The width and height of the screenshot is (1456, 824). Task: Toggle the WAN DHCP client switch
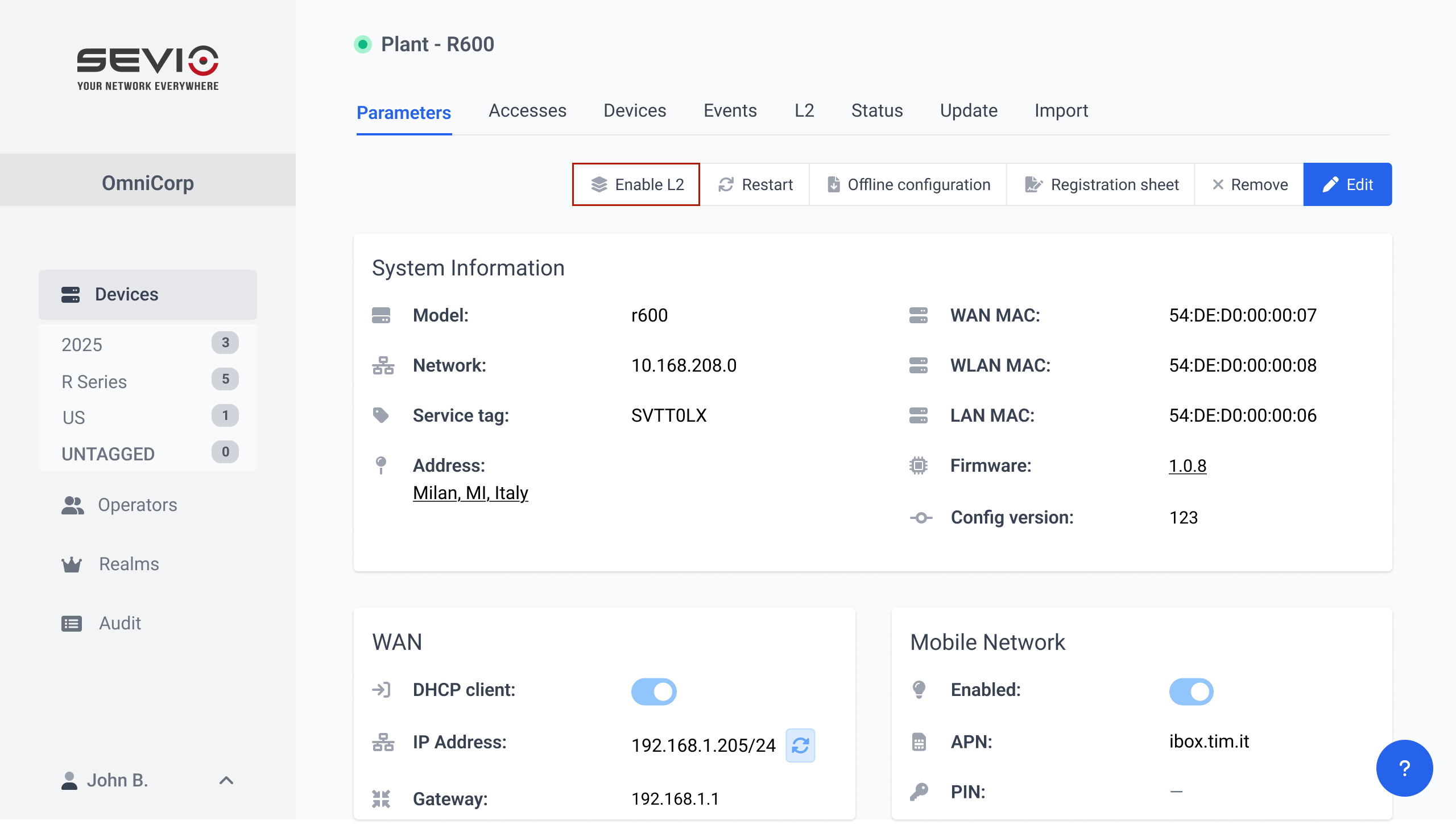(x=653, y=691)
